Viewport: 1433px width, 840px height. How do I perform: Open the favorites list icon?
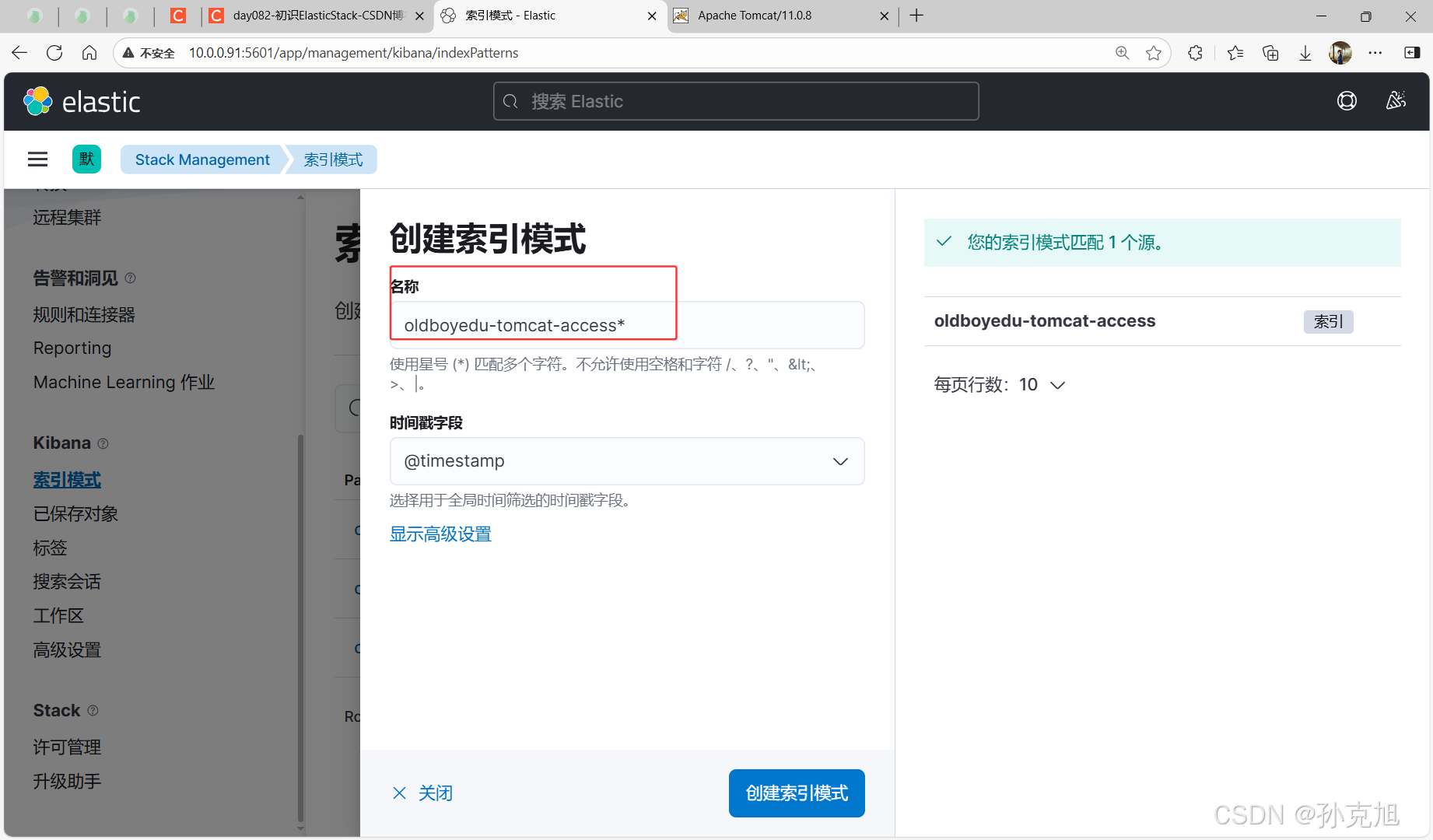coord(1235,53)
